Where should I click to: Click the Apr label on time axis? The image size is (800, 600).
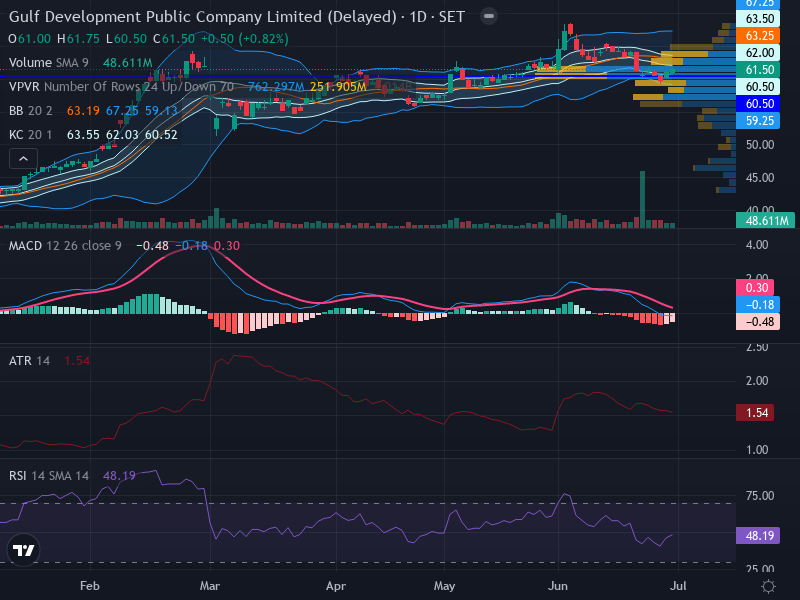click(x=336, y=586)
